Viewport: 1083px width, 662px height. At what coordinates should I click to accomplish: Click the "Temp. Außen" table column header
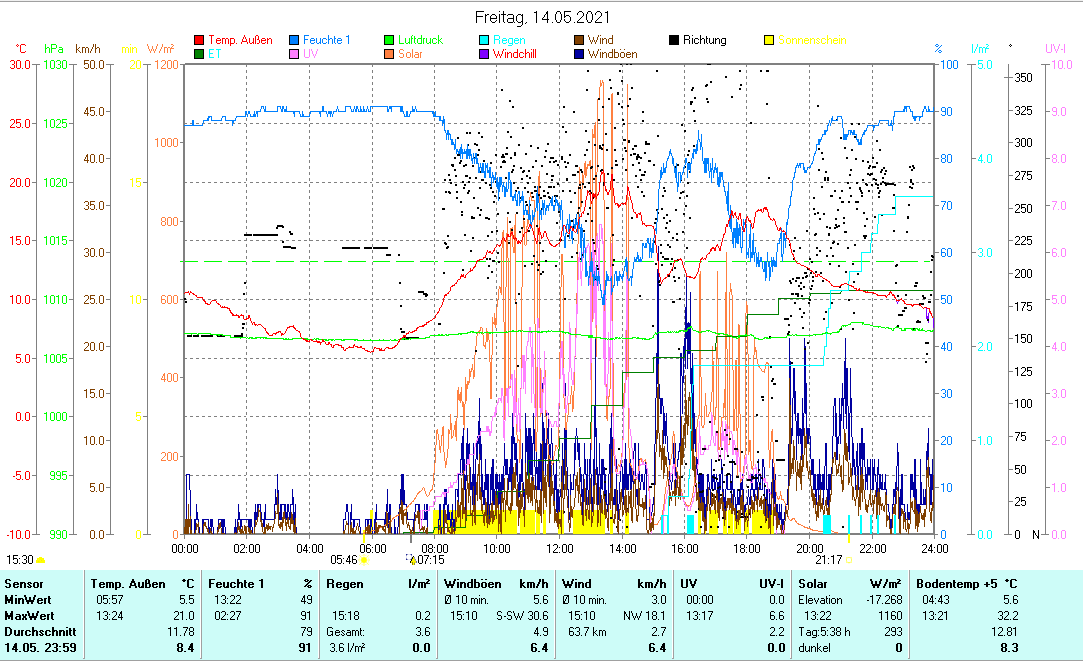coord(128,584)
